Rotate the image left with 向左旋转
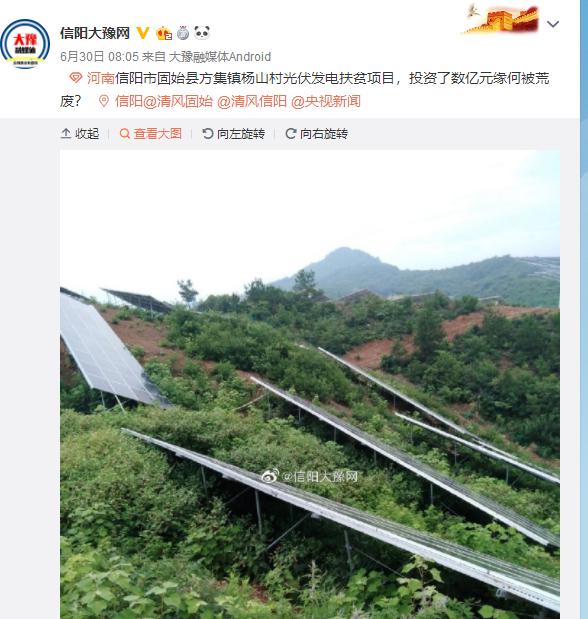 pos(233,134)
